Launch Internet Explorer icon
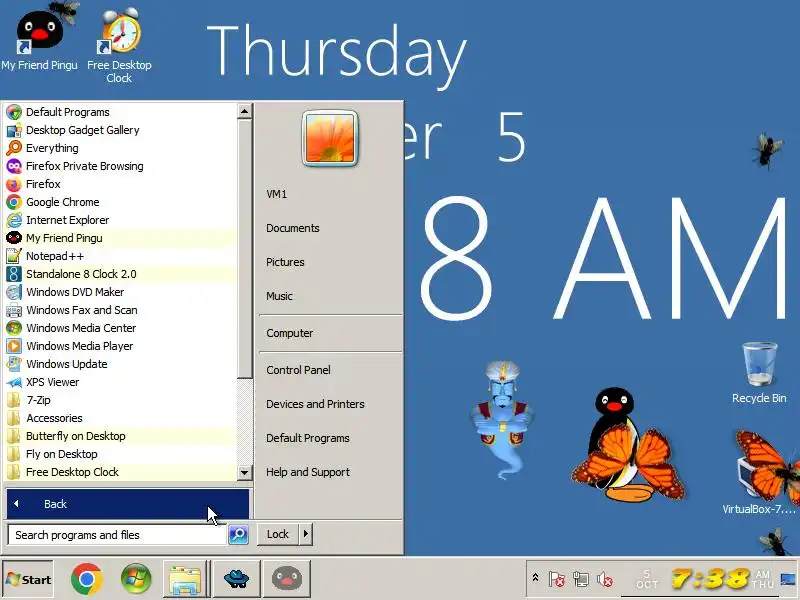800x600 pixels. click(14, 220)
